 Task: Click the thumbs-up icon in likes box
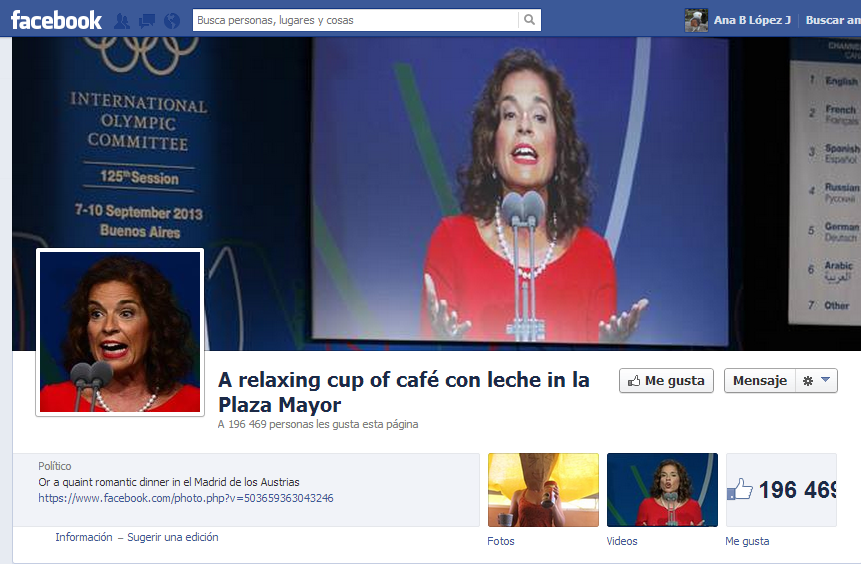(740, 489)
